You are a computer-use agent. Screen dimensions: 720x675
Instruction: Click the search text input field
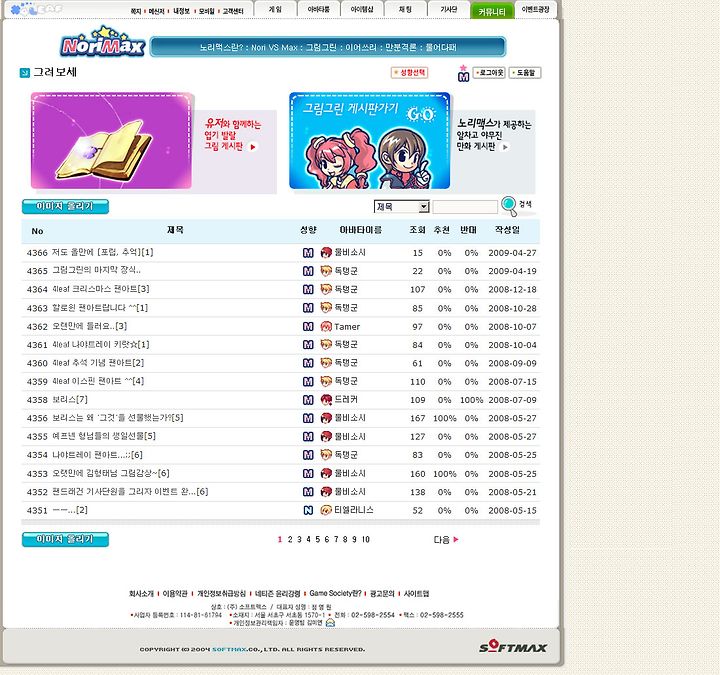click(x=465, y=207)
